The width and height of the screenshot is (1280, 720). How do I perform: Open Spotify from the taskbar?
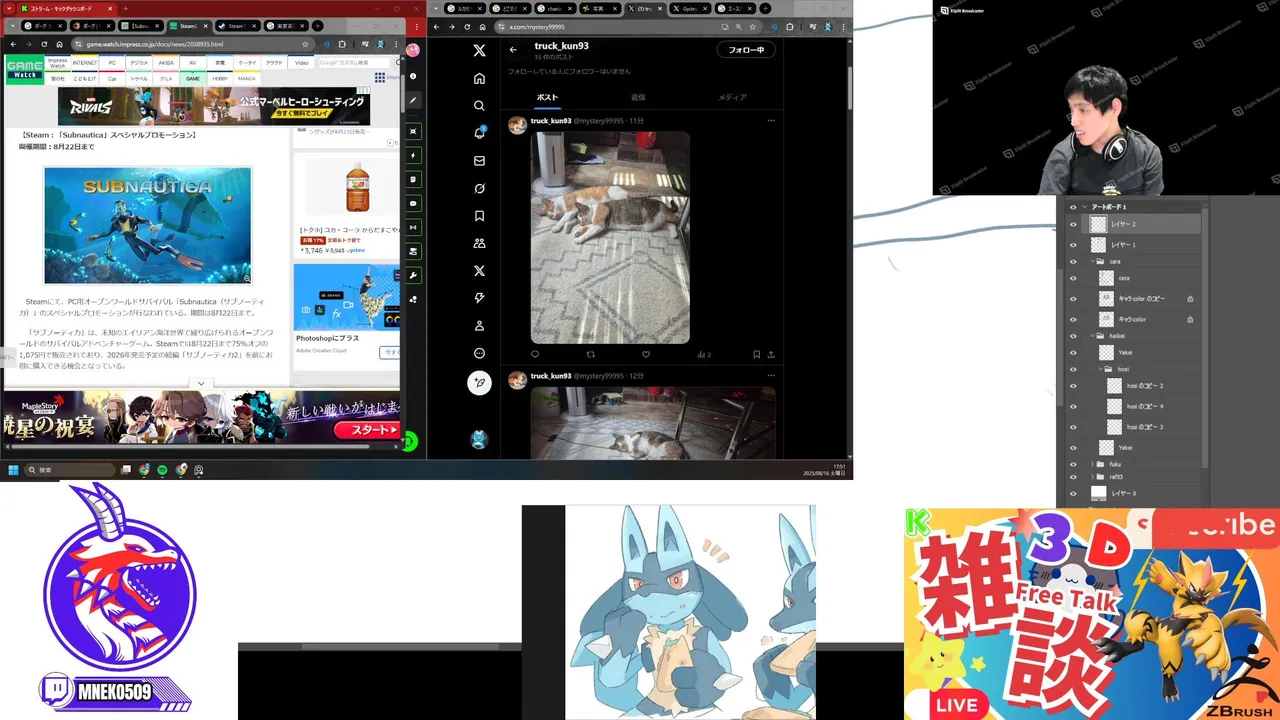click(163, 470)
